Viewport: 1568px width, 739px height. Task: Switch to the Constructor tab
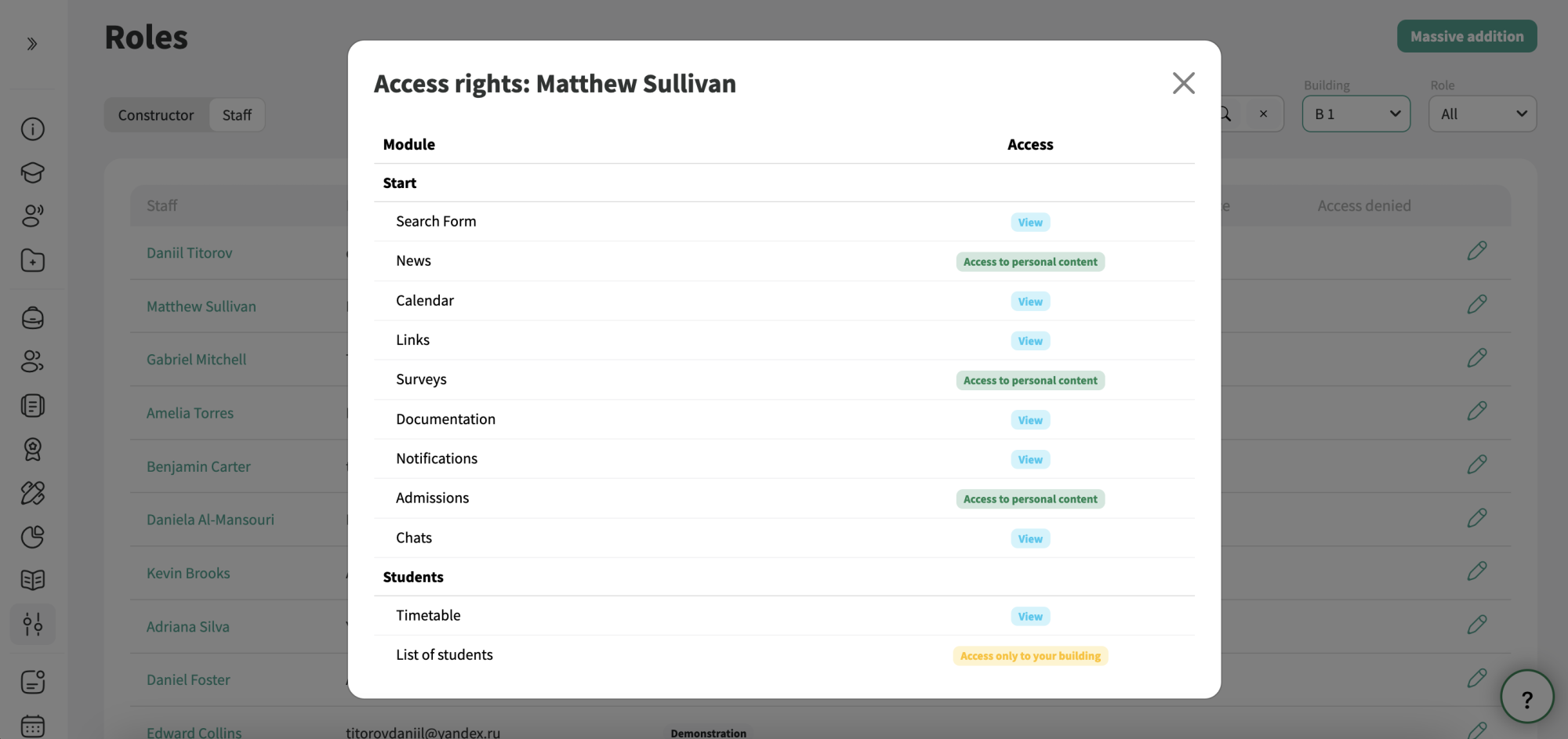[x=156, y=115]
